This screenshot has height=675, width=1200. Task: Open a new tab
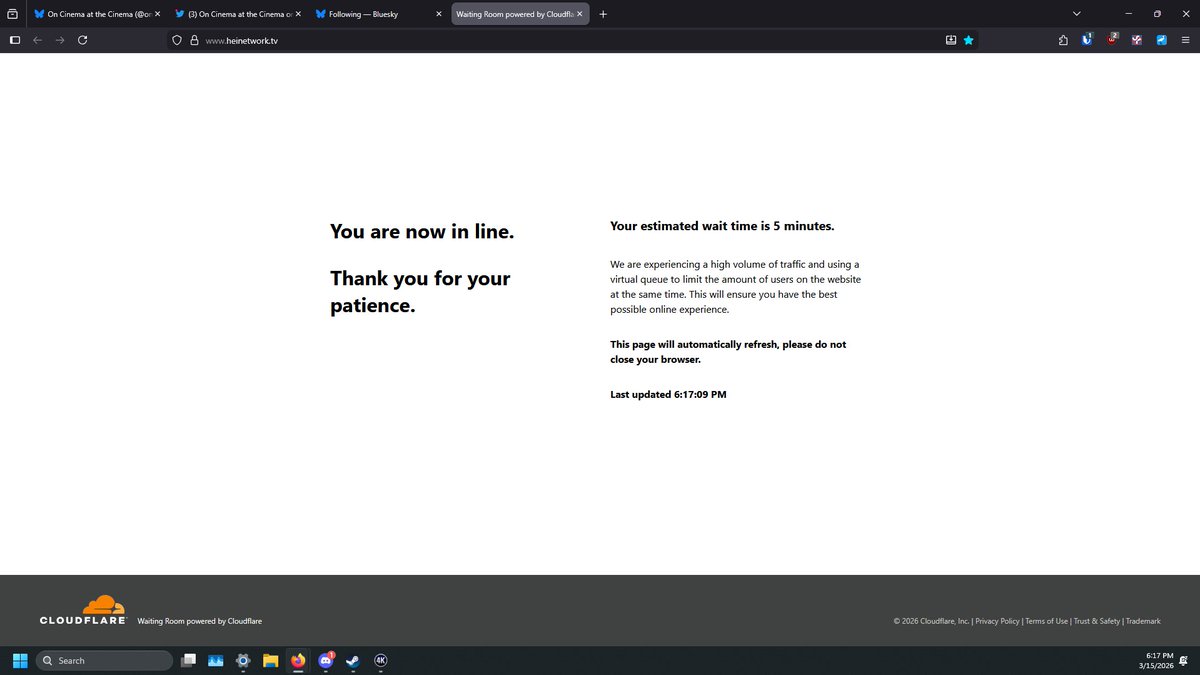click(603, 14)
